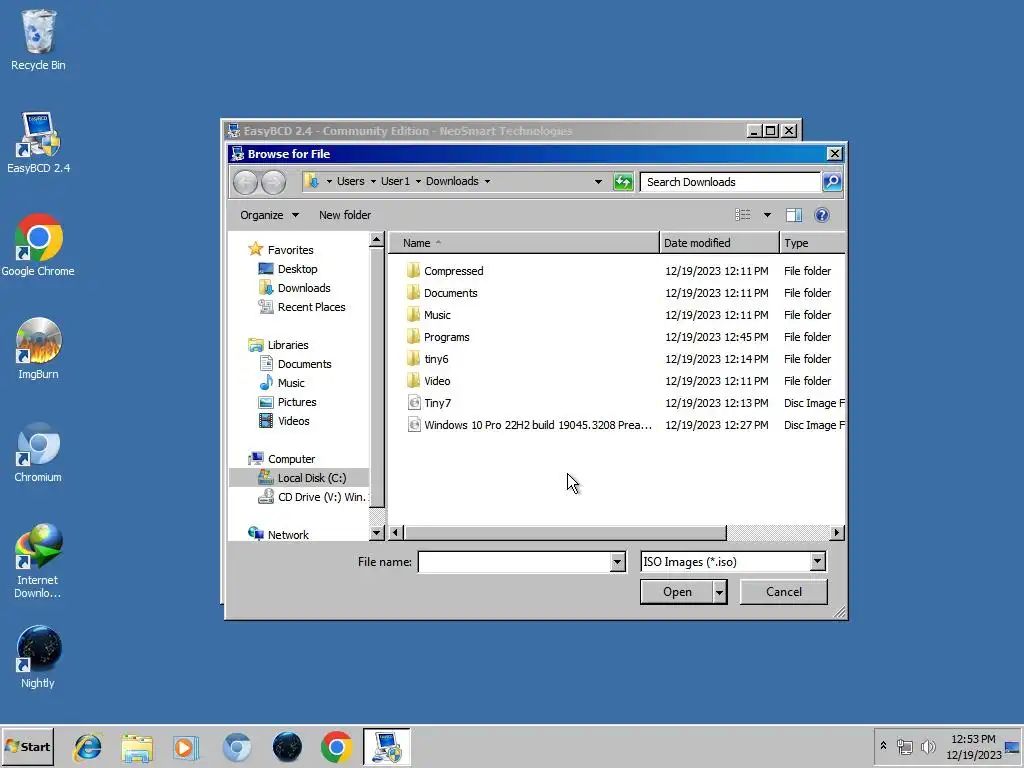Sort by Type column header
Screen dimensions: 1024x768
point(812,242)
